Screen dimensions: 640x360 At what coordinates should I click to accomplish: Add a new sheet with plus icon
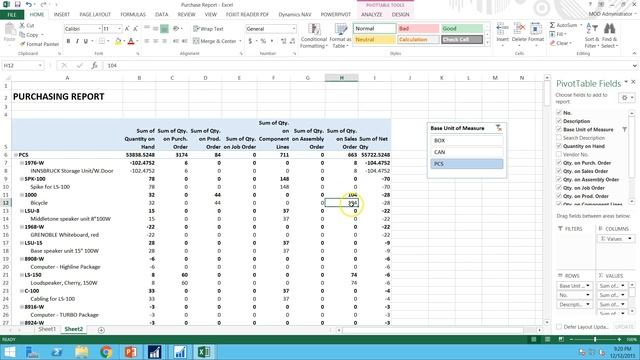click(x=101, y=330)
